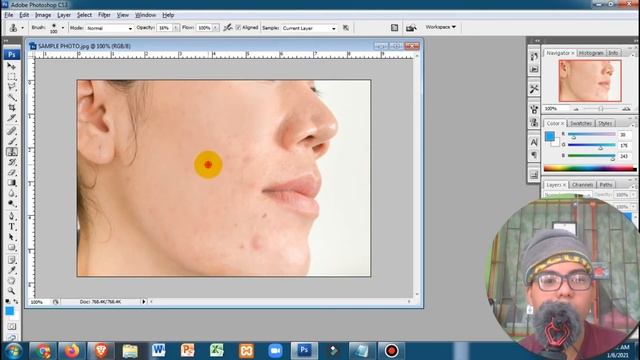Change the screen mode button
The width and height of the screenshot is (640, 360).
(11, 337)
